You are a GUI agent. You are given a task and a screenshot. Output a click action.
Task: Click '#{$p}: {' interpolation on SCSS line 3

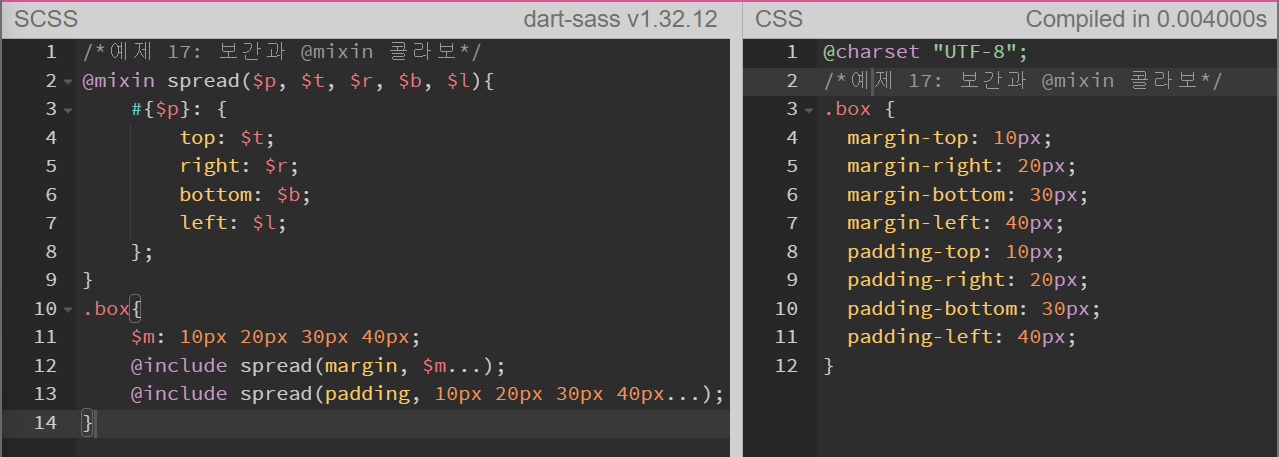pyautogui.click(x=179, y=109)
